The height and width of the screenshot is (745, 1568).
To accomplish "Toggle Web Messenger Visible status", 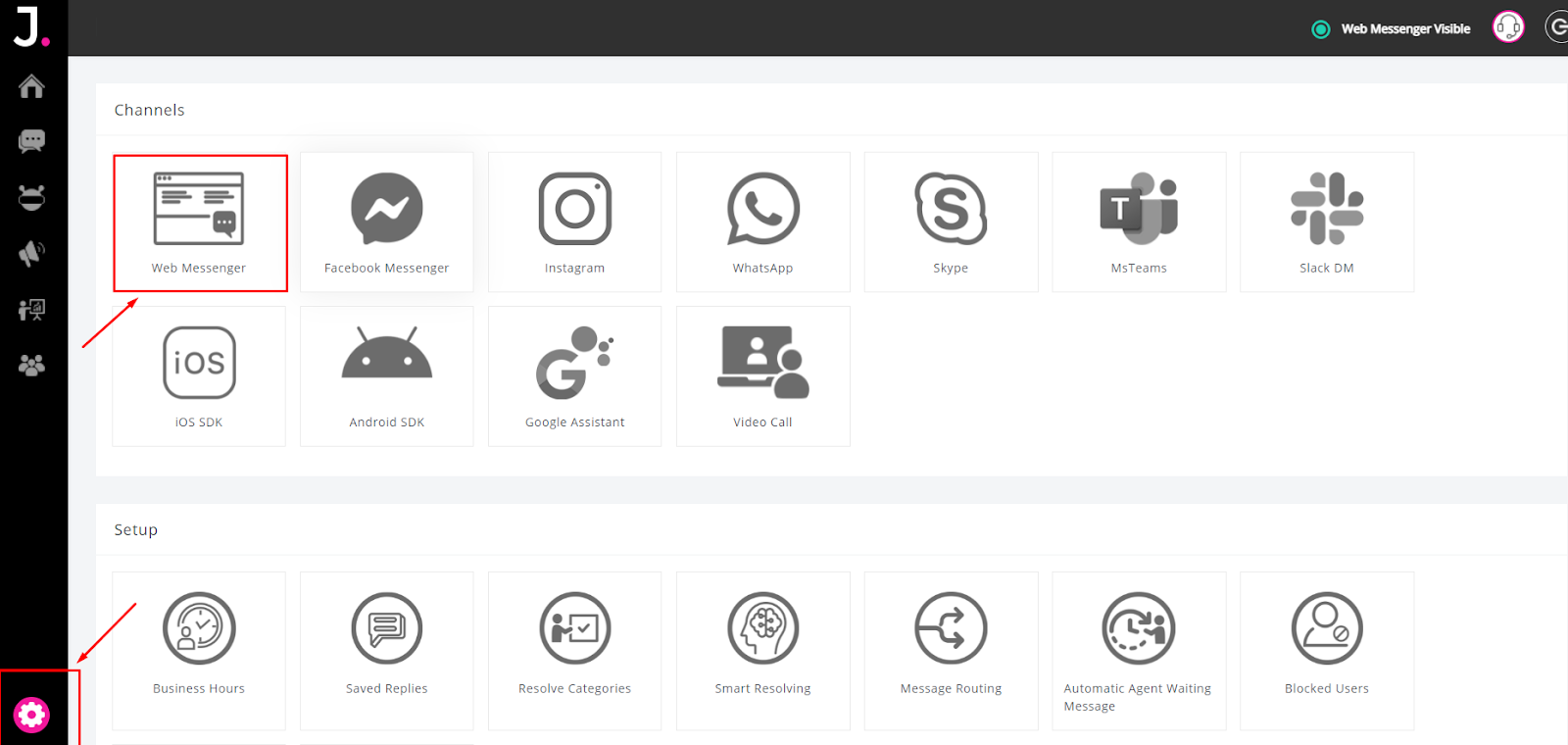I will tap(1391, 29).
